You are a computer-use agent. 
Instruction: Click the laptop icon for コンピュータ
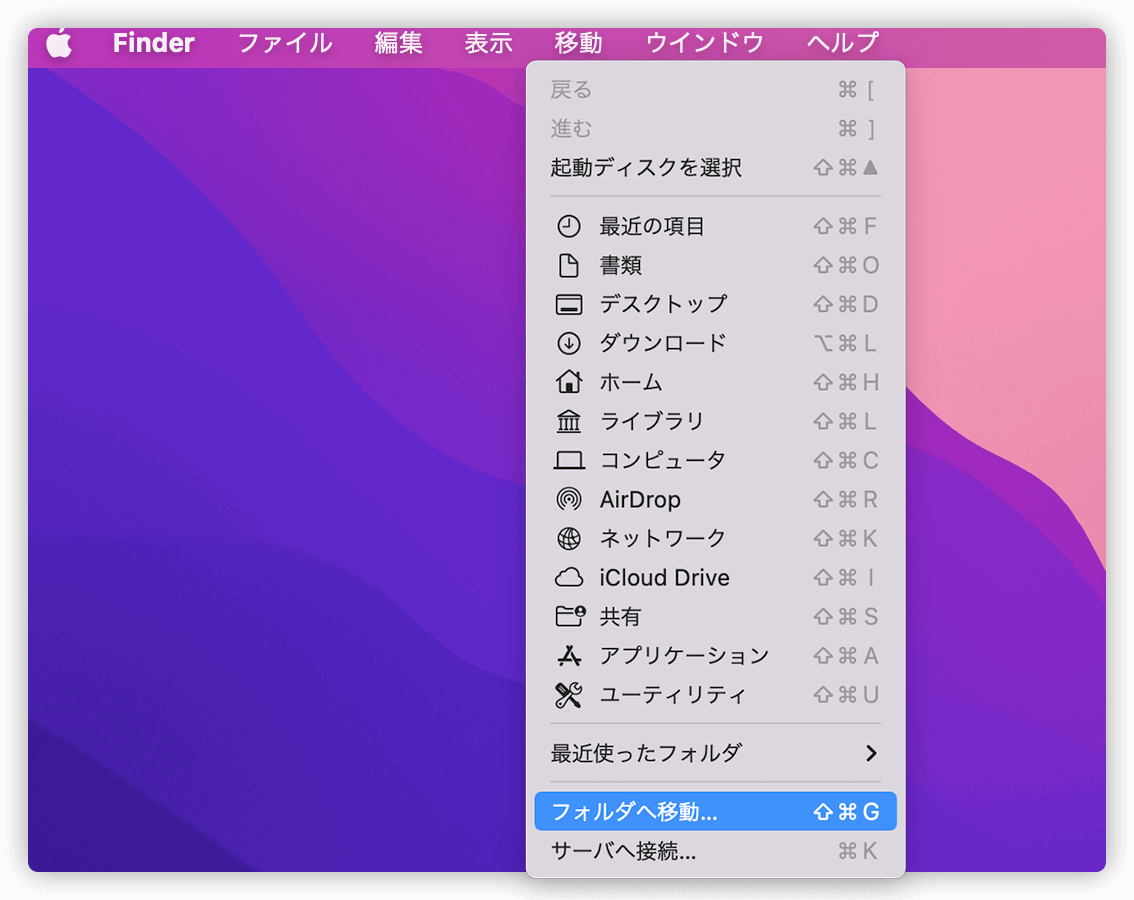click(568, 460)
